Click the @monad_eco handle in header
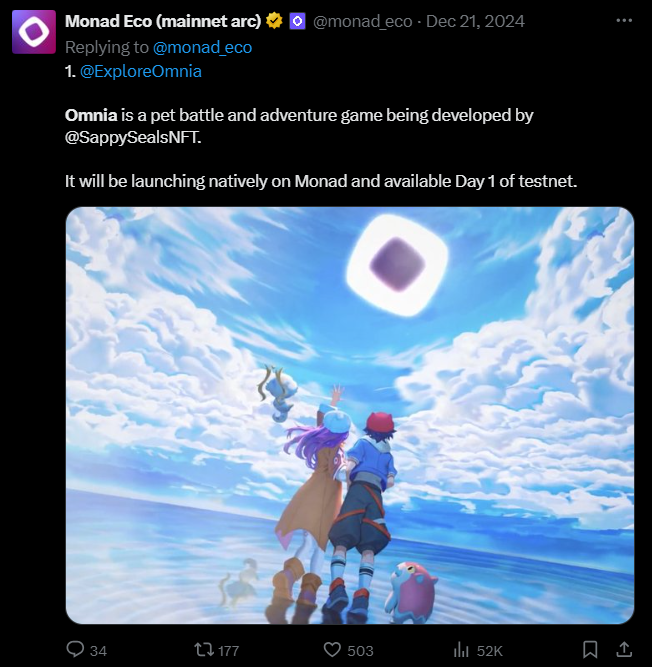The width and height of the screenshot is (652, 667). pyautogui.click(x=363, y=21)
